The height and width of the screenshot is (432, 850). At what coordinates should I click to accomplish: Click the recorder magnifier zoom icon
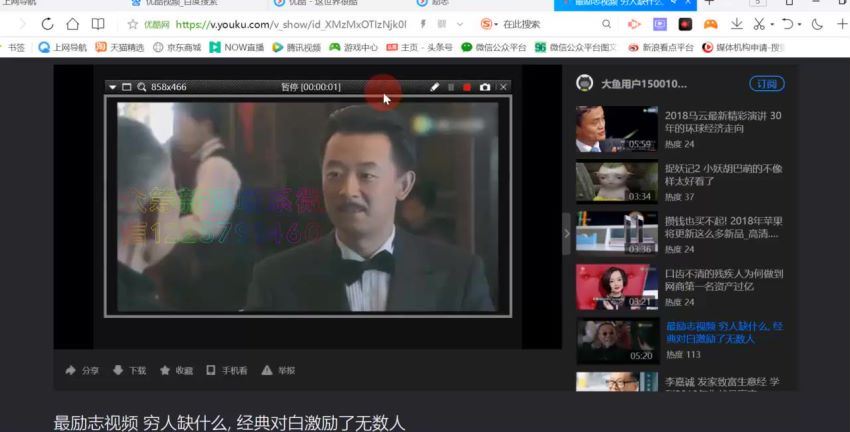coord(141,87)
